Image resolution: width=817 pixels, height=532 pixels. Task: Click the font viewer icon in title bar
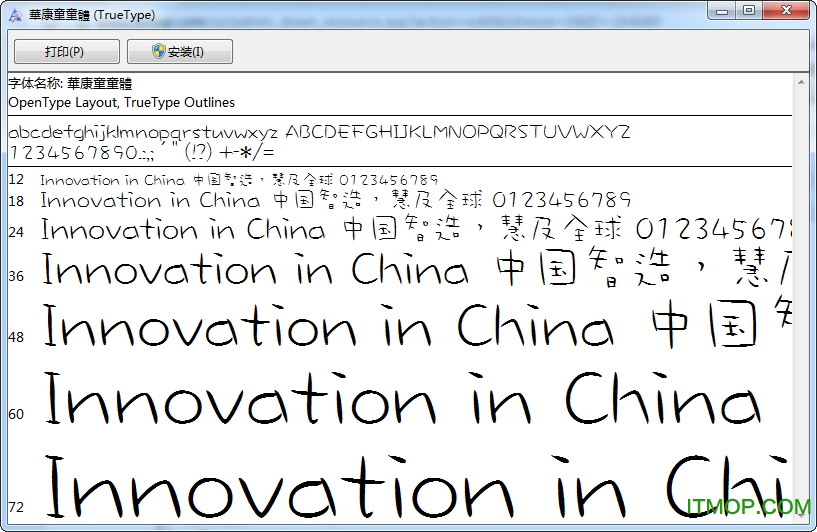click(15, 11)
